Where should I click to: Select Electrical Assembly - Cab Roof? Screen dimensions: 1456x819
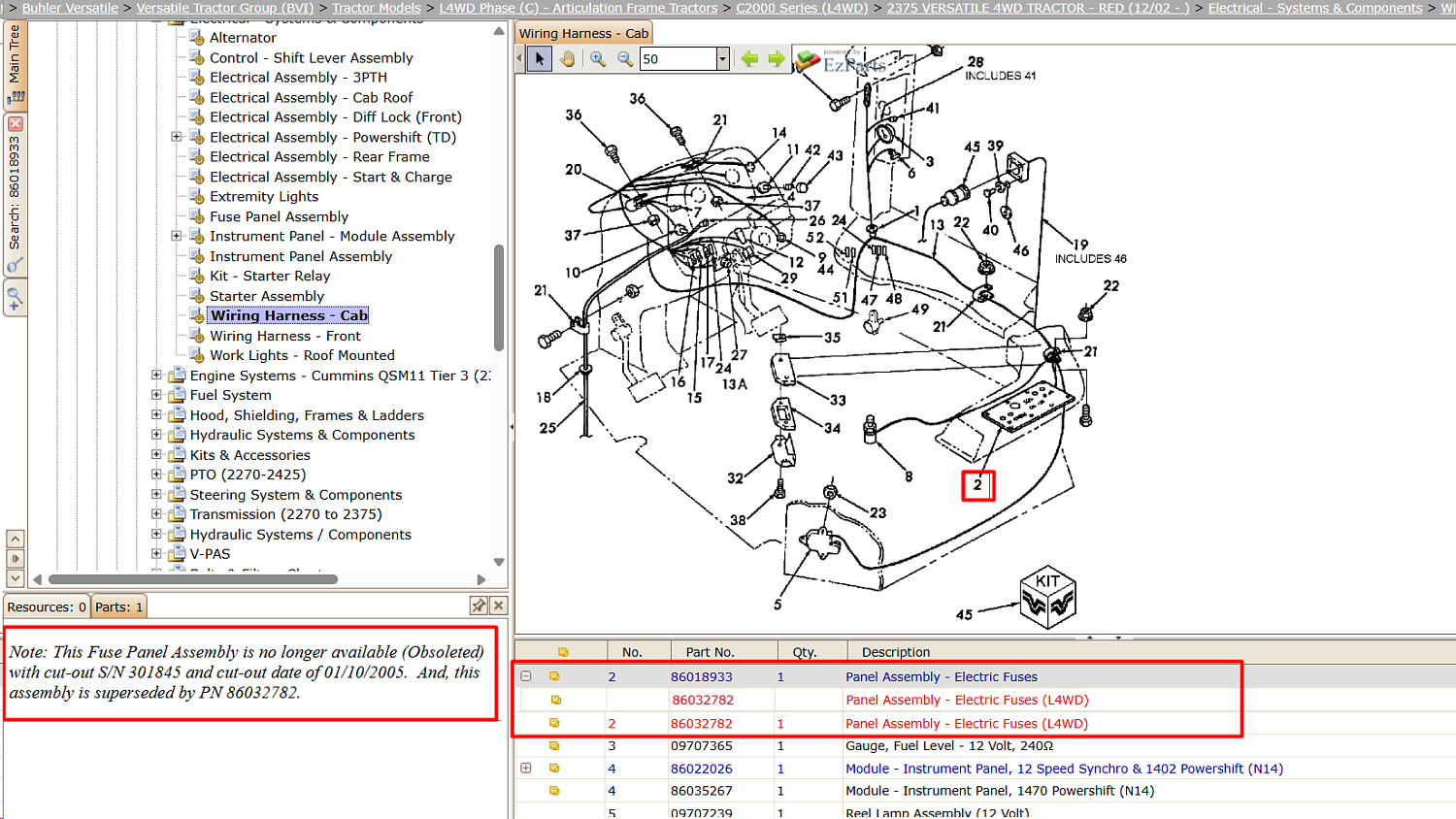tap(312, 98)
